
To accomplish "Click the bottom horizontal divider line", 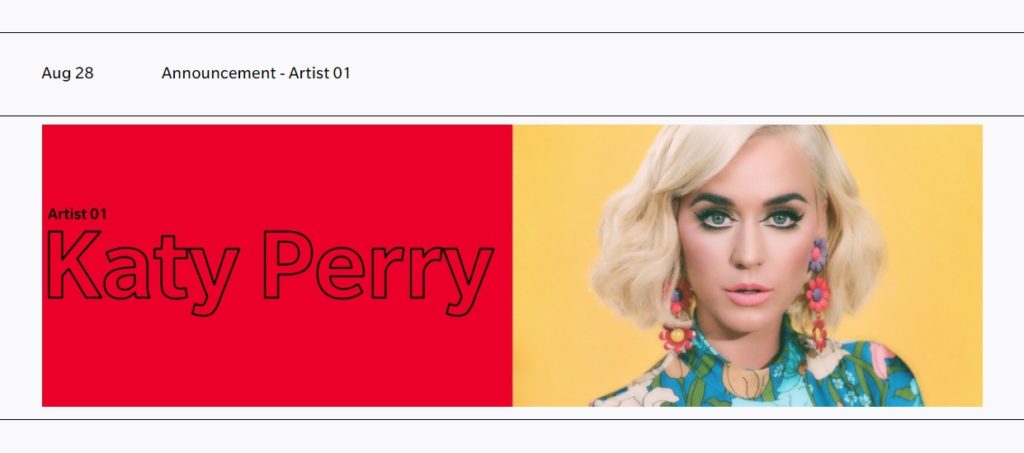I will pos(512,420).
